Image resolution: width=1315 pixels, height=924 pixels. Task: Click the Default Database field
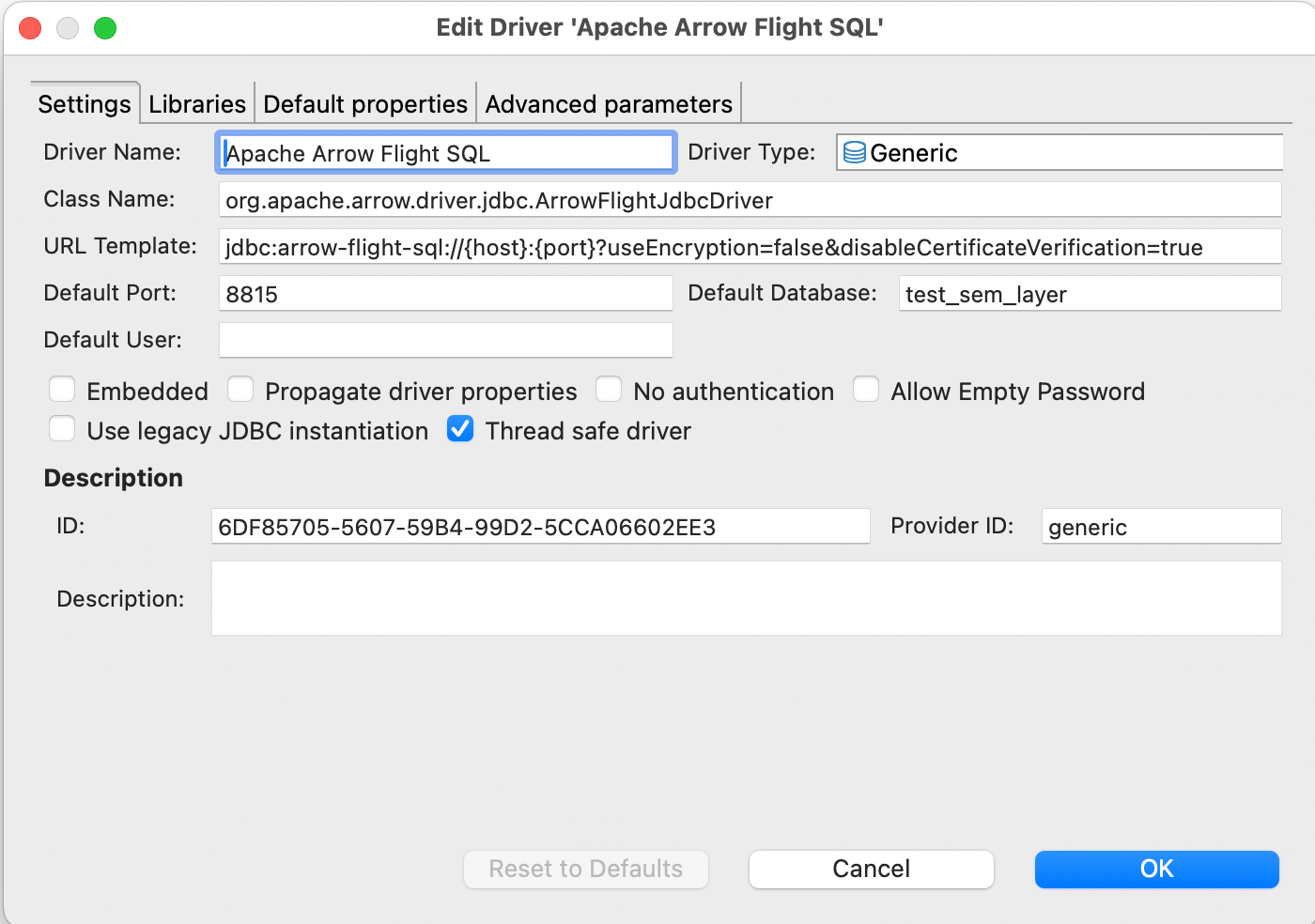[x=1091, y=293]
